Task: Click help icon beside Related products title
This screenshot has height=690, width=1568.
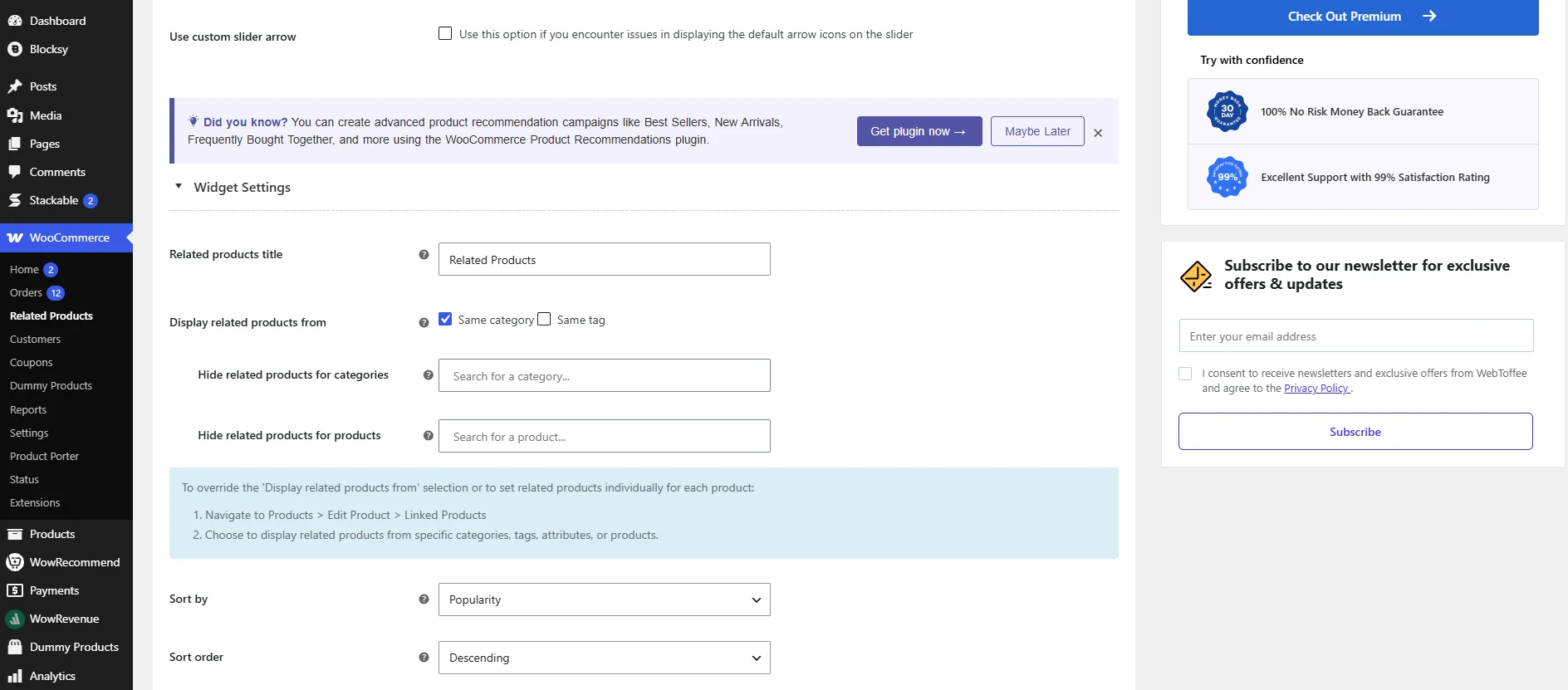Action: (x=424, y=255)
